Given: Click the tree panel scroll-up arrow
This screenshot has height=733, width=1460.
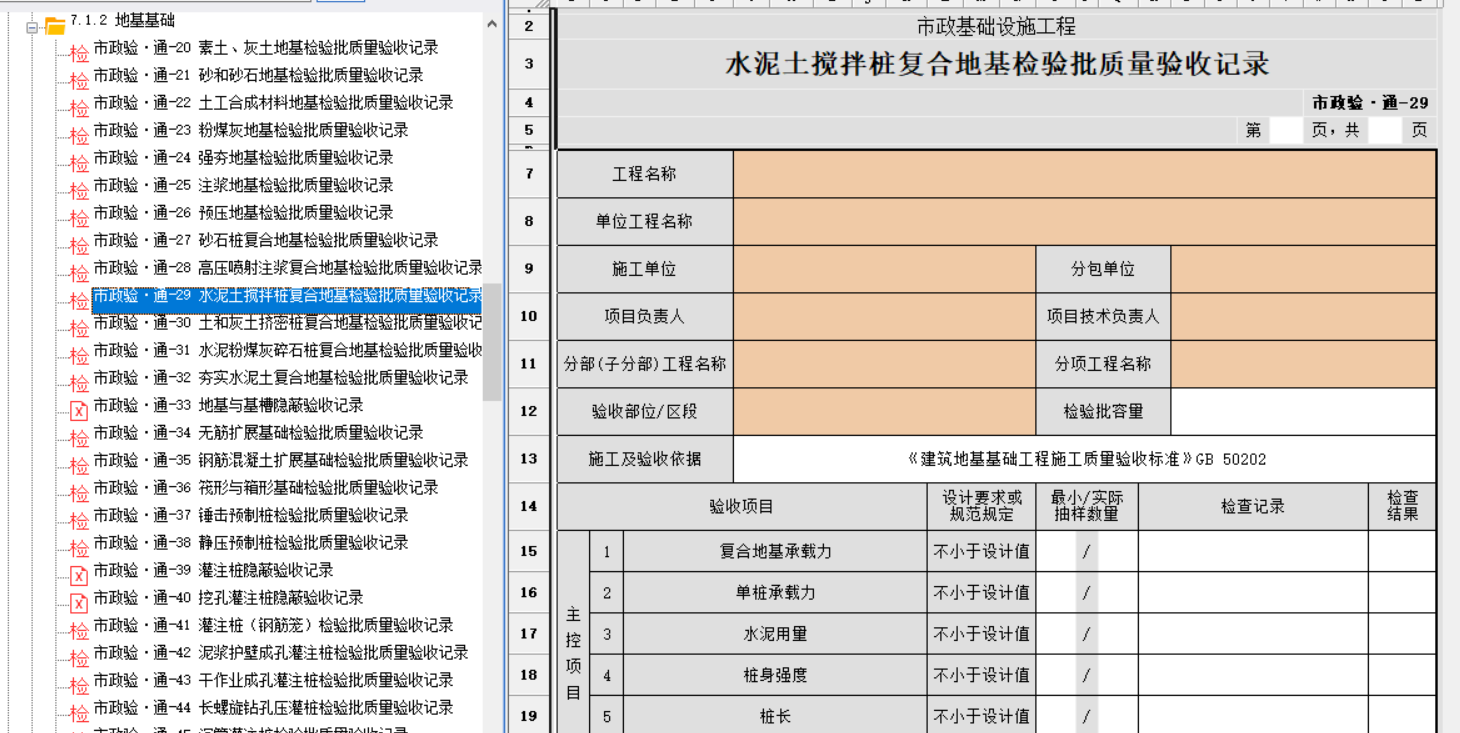Looking at the screenshot, I should 492,24.
